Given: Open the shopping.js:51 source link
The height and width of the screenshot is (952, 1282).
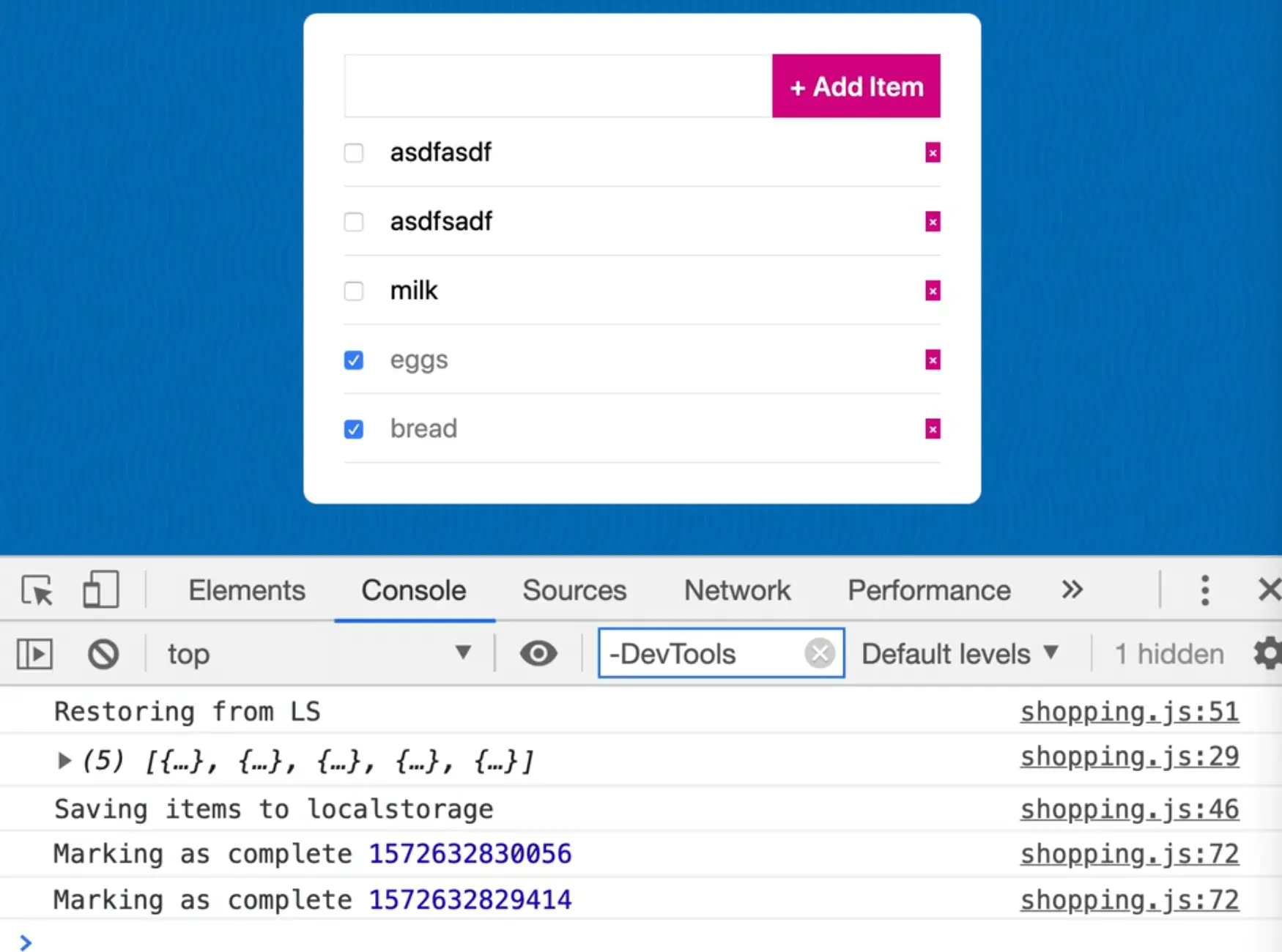Looking at the screenshot, I should point(1129,712).
